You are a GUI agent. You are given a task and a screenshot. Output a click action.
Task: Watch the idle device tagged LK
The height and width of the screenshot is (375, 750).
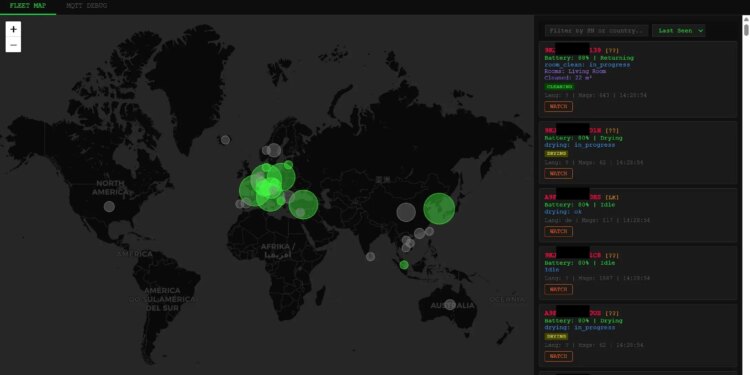coord(558,232)
